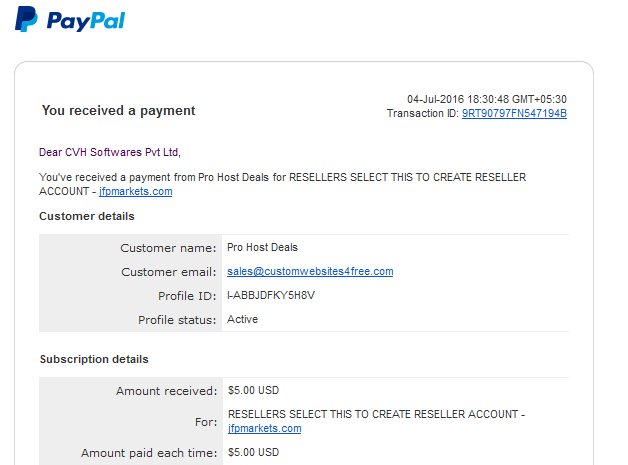Click the PayPal wordmark text logo
This screenshot has height=465, width=628.
coord(86,21)
